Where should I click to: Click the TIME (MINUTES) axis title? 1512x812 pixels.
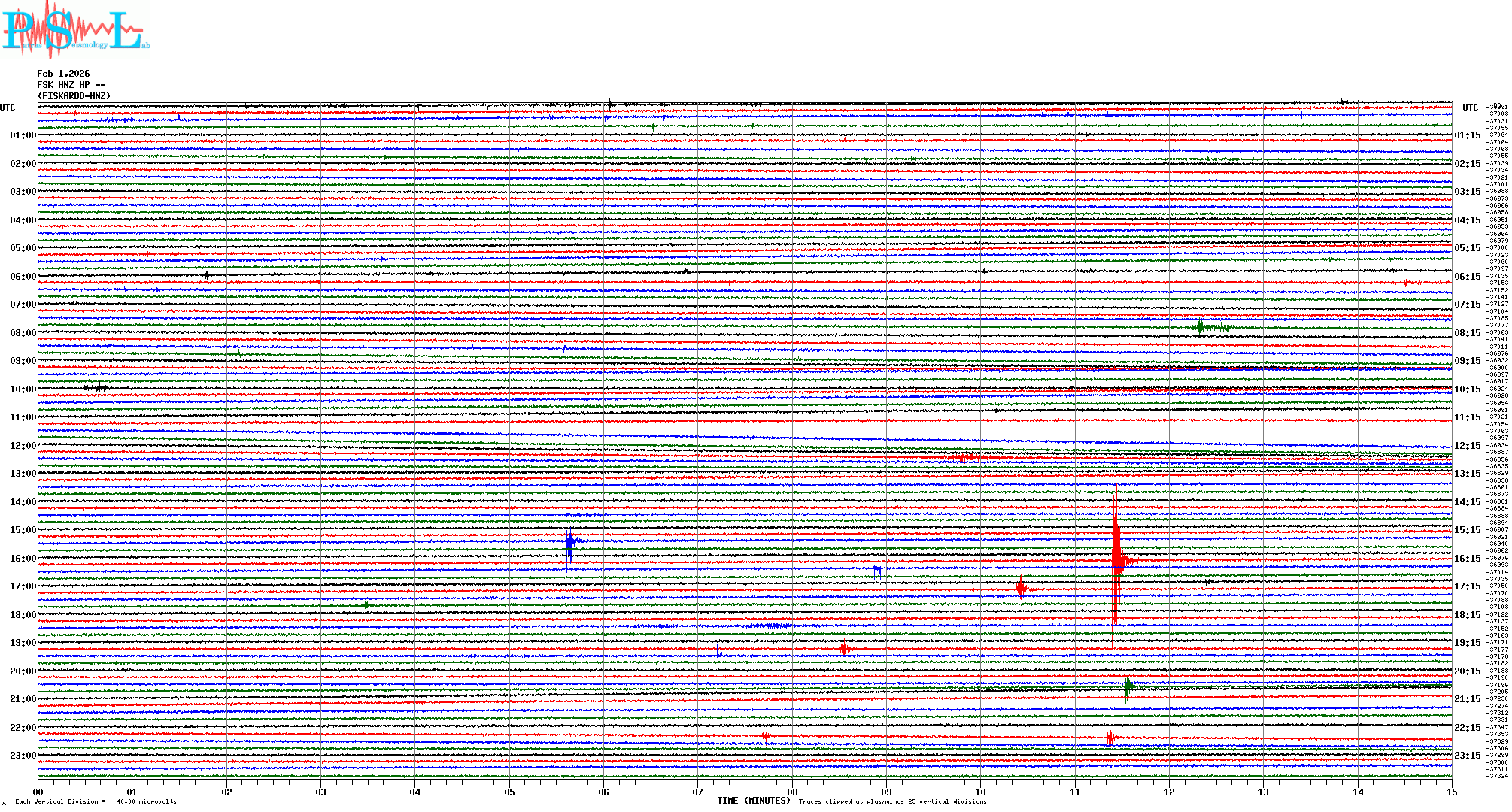pyautogui.click(x=754, y=801)
